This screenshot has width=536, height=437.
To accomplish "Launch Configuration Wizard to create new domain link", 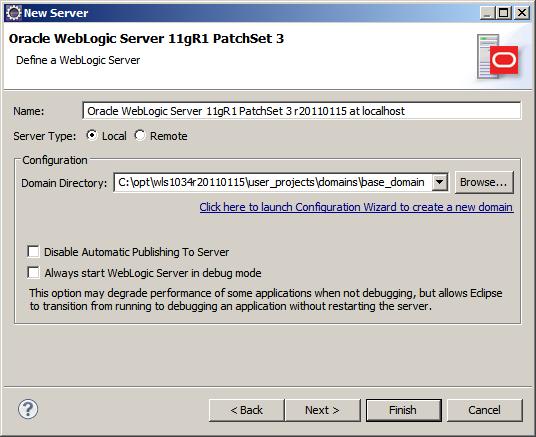I will tap(356, 207).
